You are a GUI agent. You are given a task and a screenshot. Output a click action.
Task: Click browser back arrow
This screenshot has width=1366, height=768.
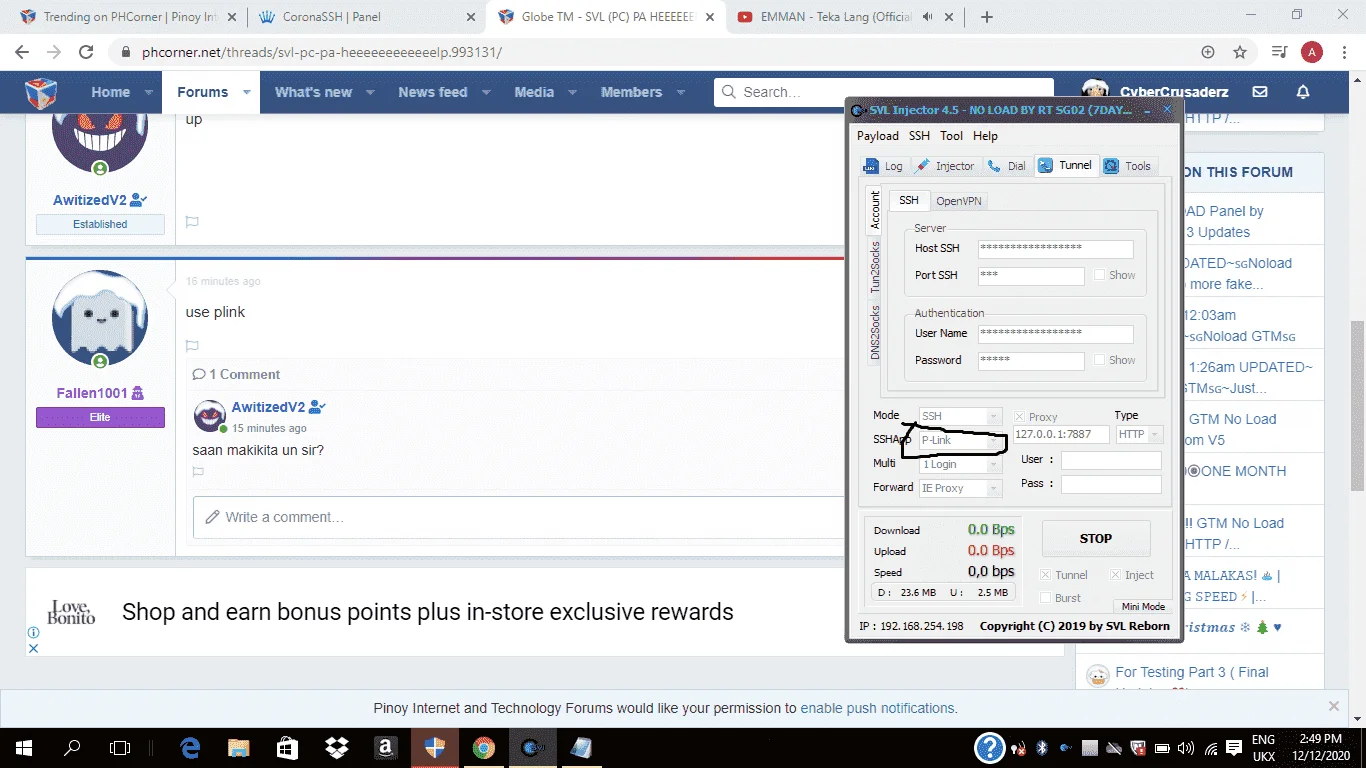22,52
